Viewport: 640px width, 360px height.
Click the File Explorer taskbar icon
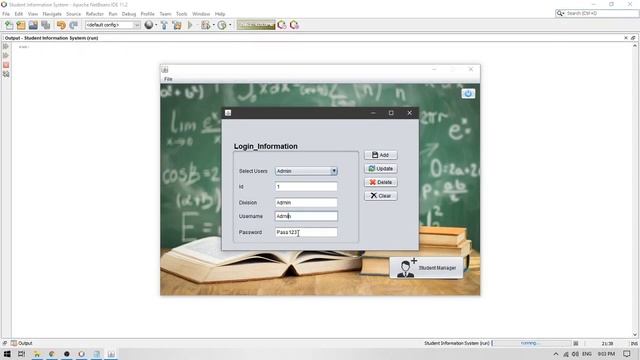click(37, 354)
